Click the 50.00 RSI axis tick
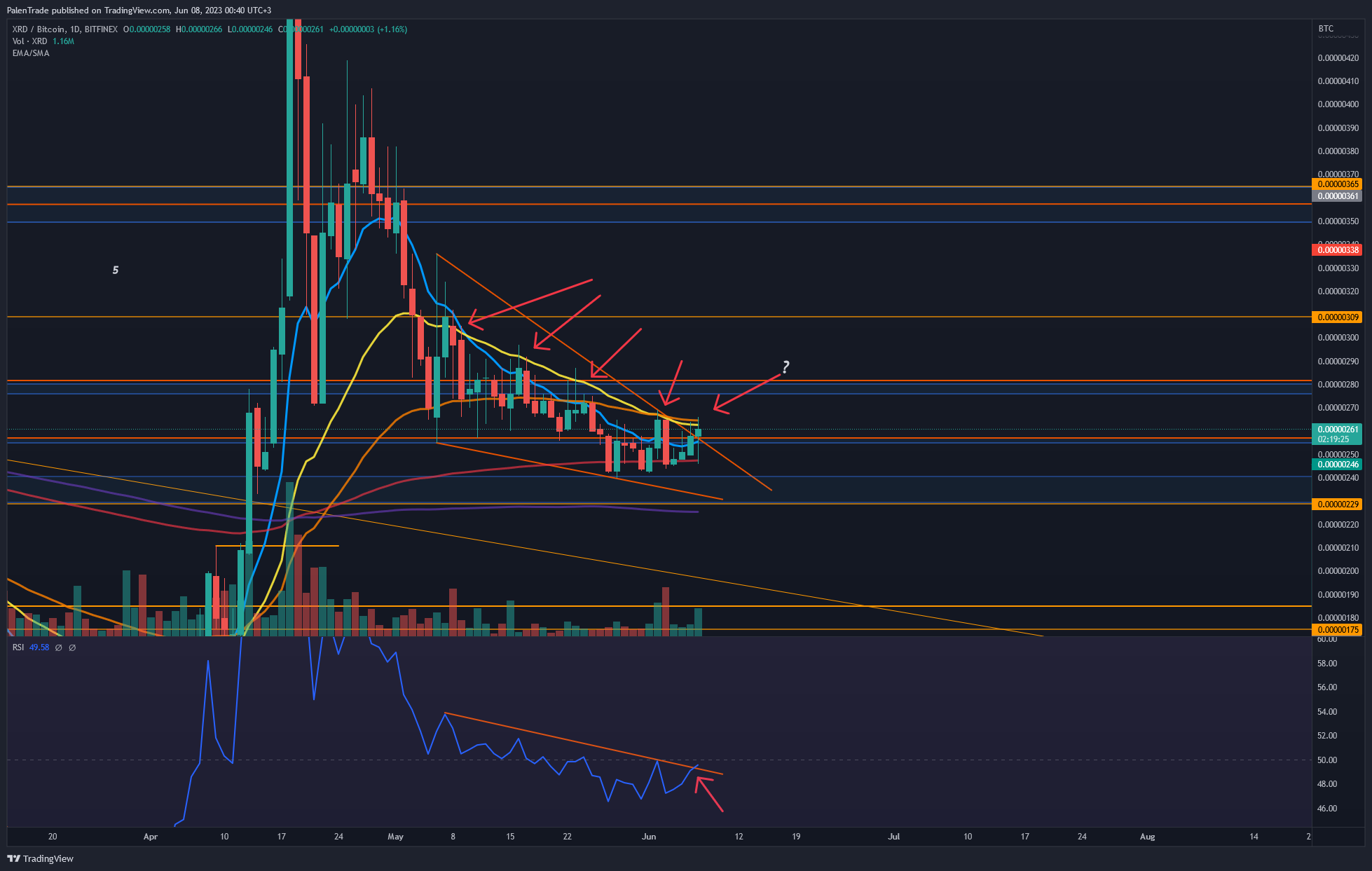Image resolution: width=1372 pixels, height=871 pixels. pyautogui.click(x=1327, y=760)
